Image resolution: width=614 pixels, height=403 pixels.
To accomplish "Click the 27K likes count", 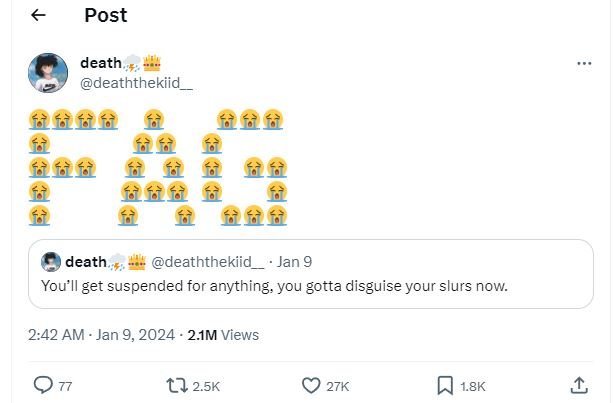I will point(338,386).
